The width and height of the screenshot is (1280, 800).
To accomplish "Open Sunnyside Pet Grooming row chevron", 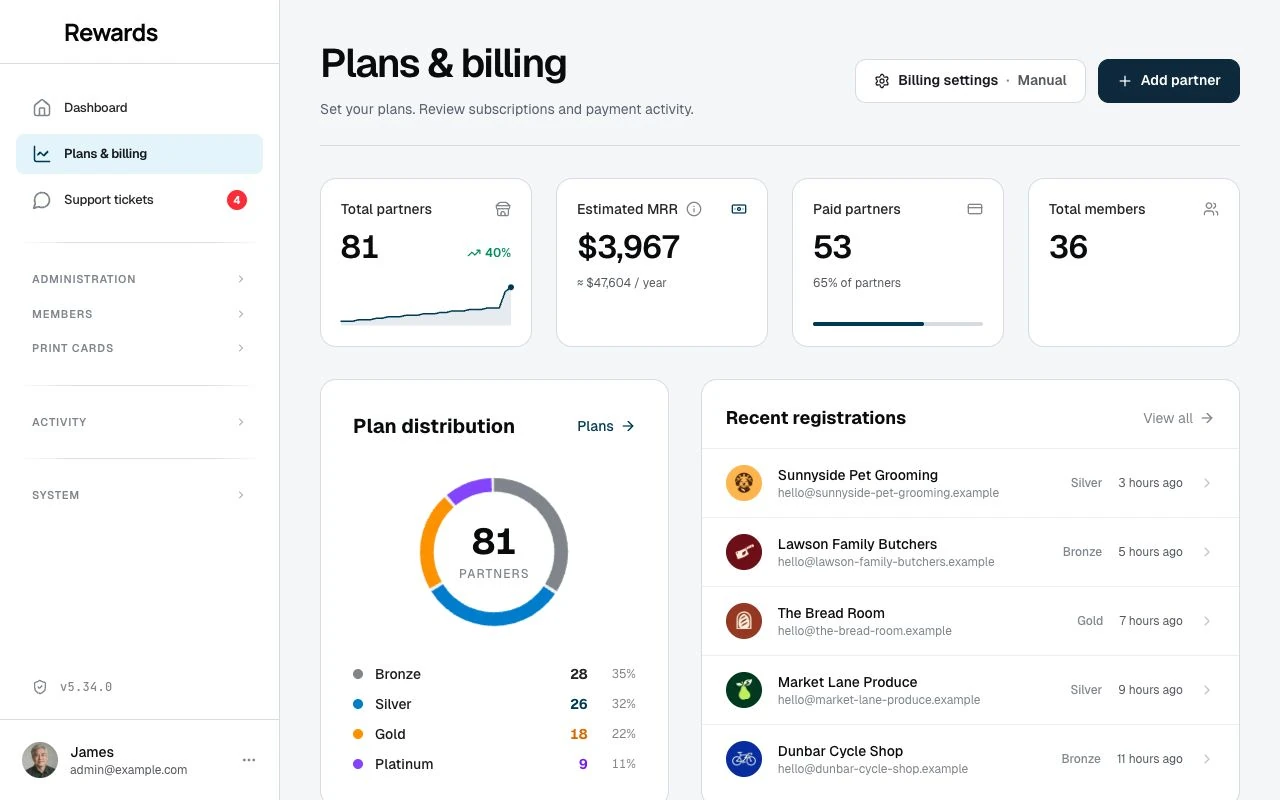I will pyautogui.click(x=1207, y=483).
